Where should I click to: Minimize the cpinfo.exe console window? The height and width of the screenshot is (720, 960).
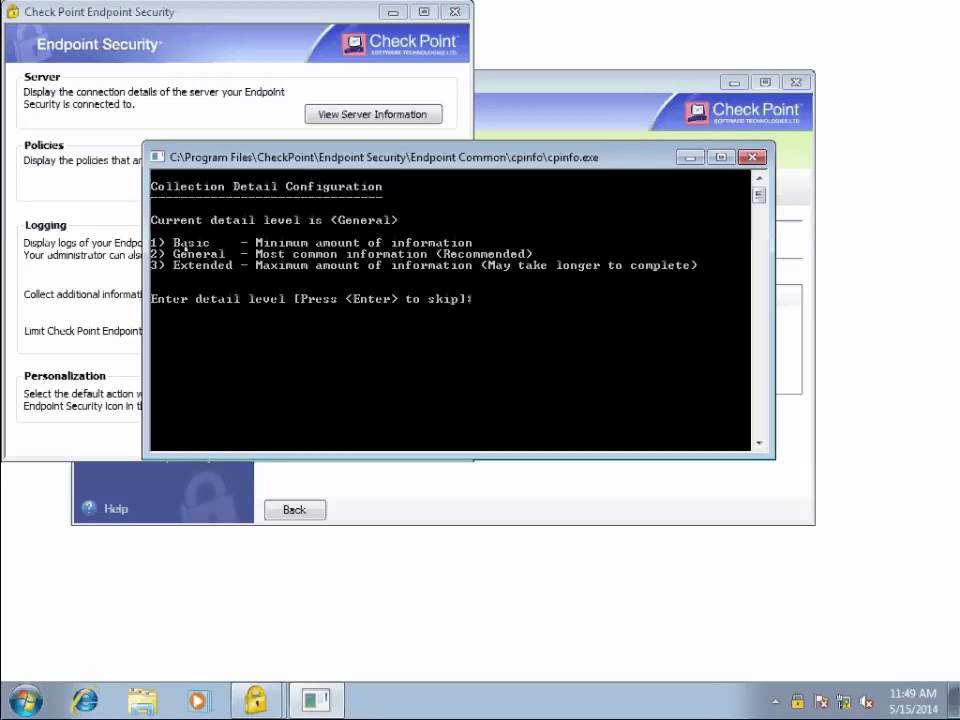point(691,157)
